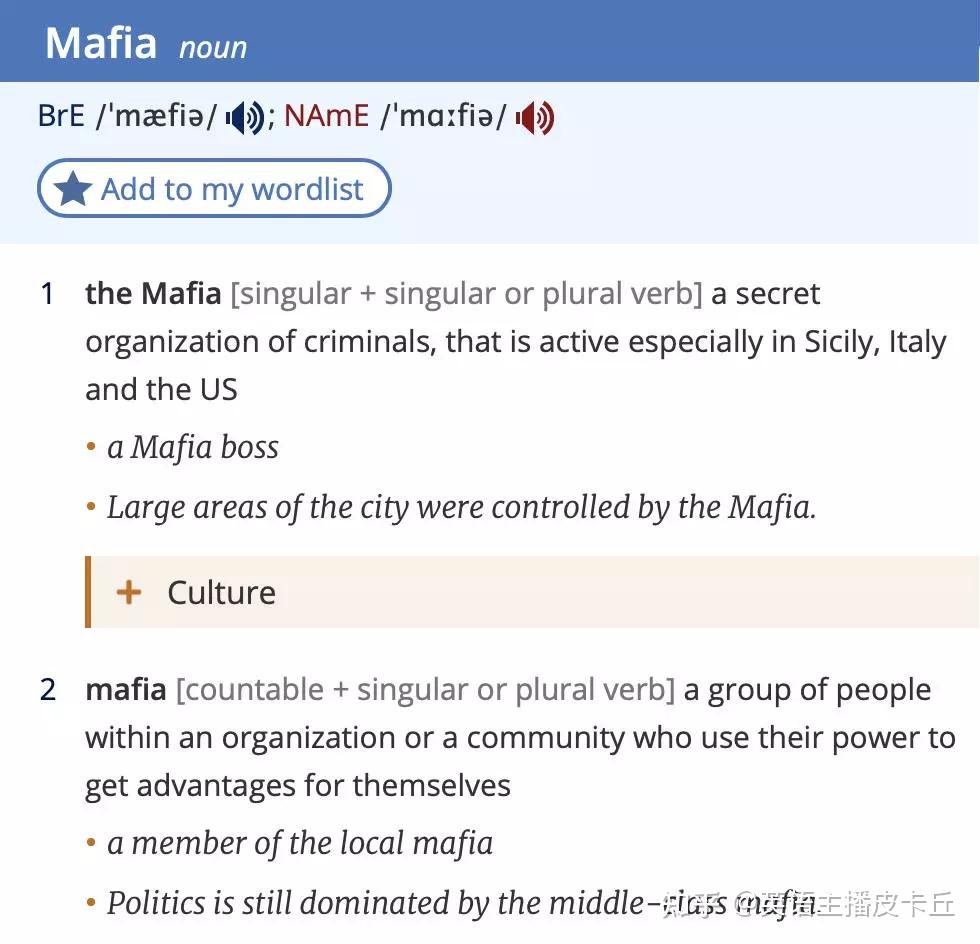Click sense number 1
Viewport: 980px width, 944px height.
click(46, 293)
